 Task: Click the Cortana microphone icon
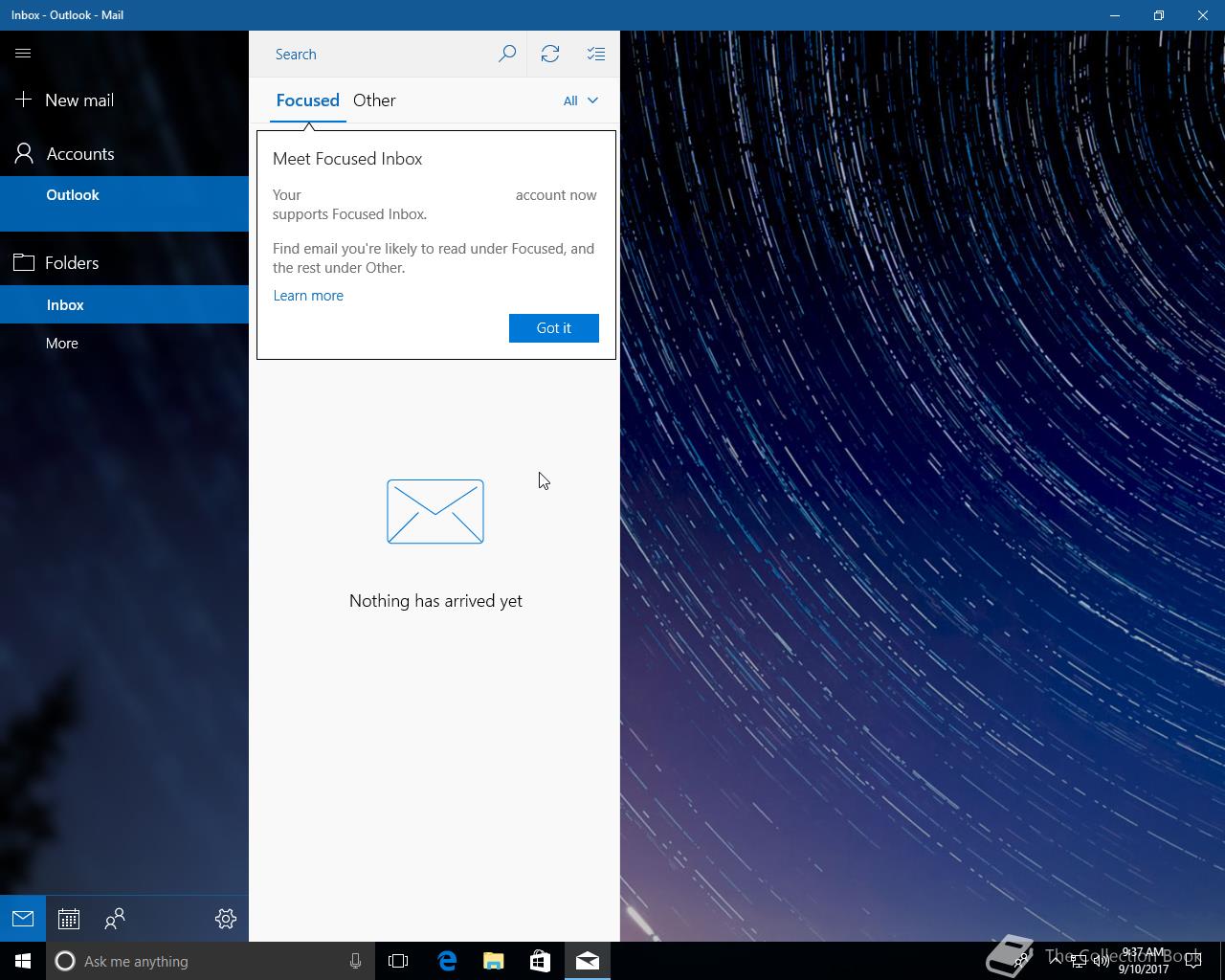point(355,961)
